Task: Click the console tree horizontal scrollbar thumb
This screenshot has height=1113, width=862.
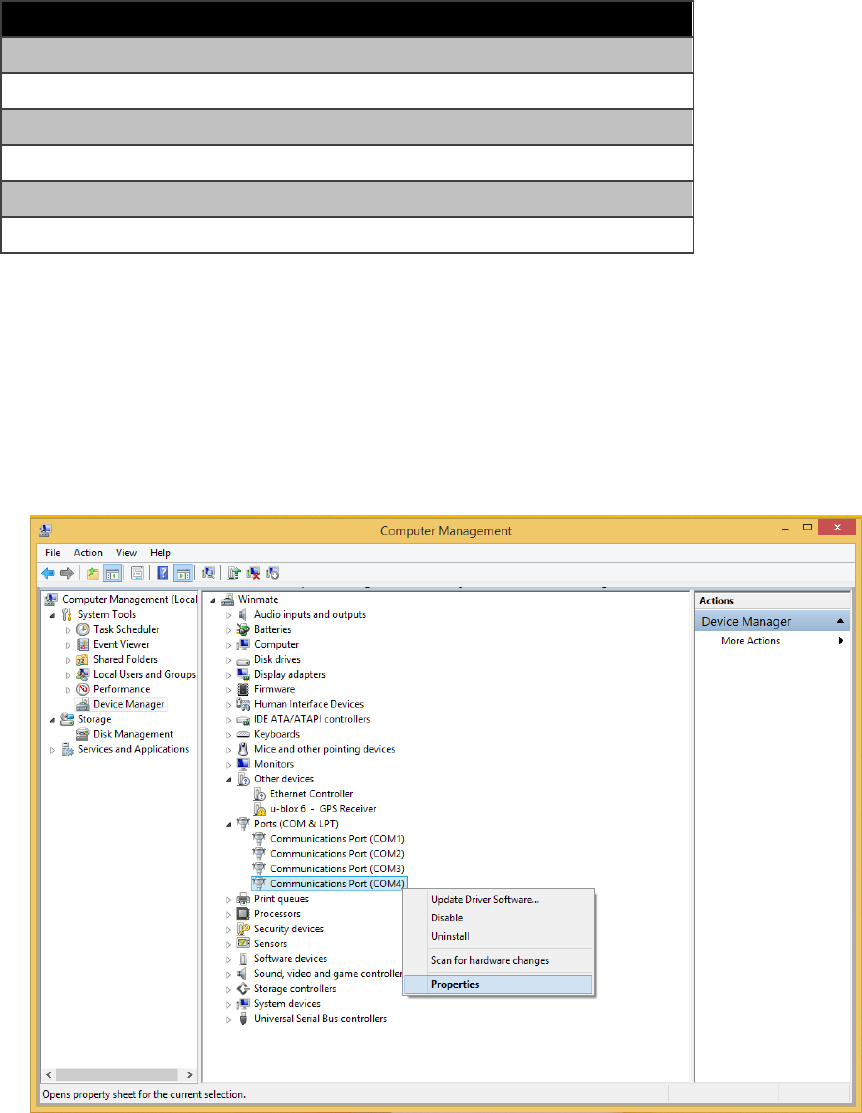Action: point(116,1075)
